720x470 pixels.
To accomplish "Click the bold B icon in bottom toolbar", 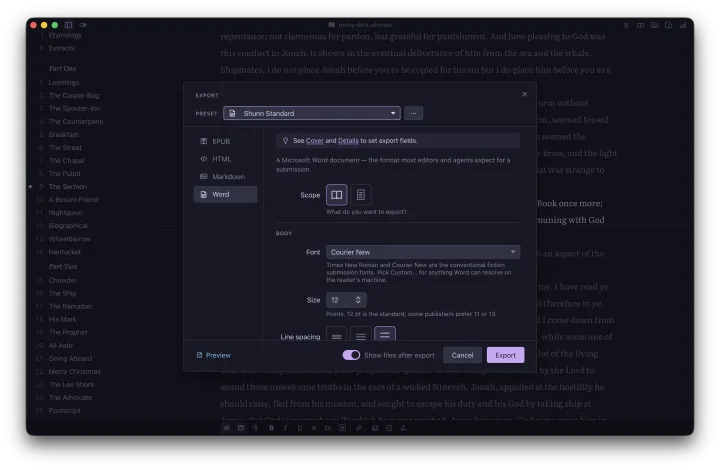I will [271, 428].
